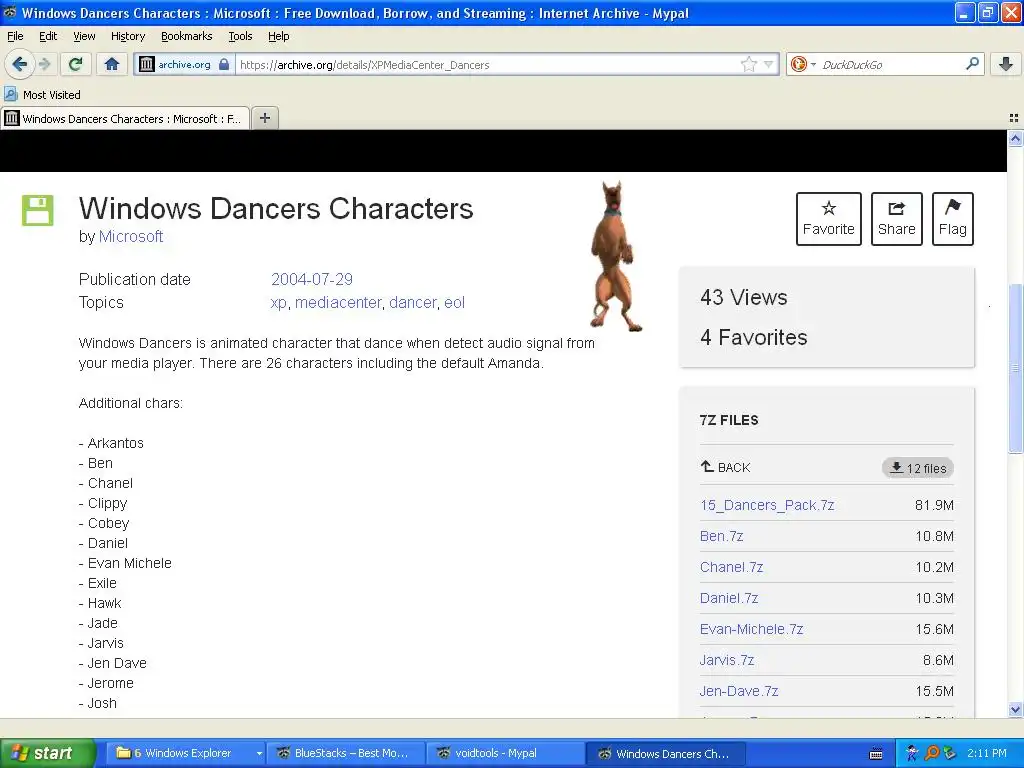Screen dimensions: 1024x768
Task: Open the DuckDuckGo search engine selector
Action: pyautogui.click(x=803, y=64)
